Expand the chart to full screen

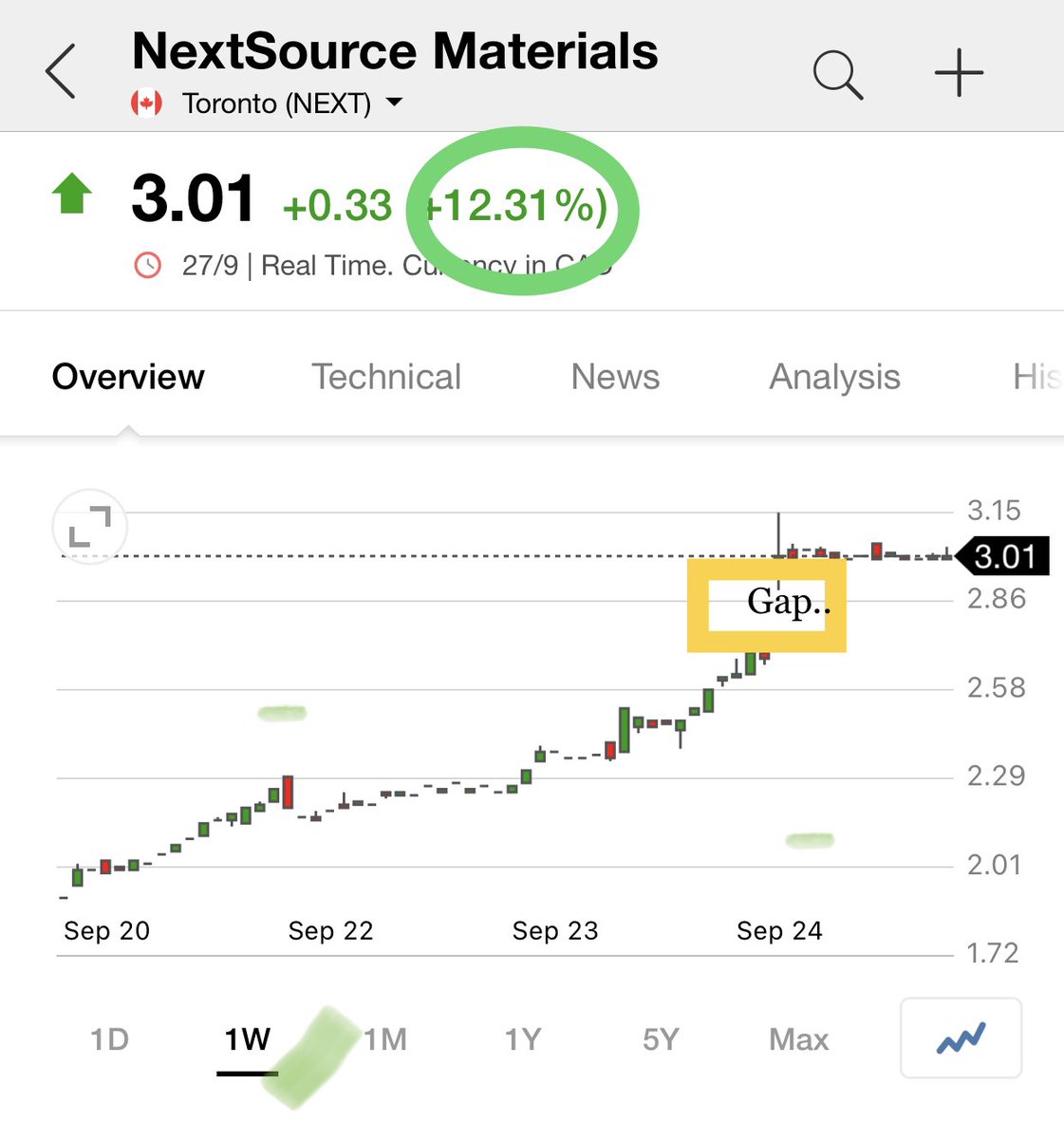(88, 527)
